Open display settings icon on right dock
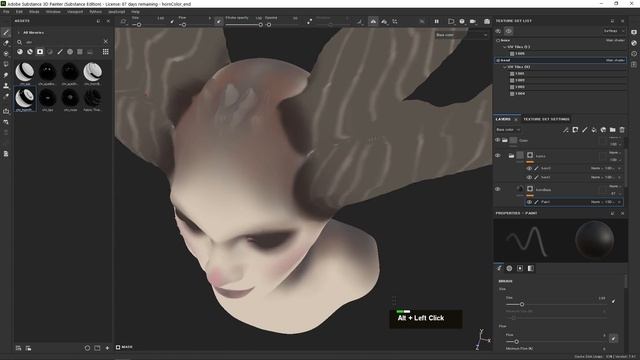This screenshot has height=360, width=640. click(634, 32)
